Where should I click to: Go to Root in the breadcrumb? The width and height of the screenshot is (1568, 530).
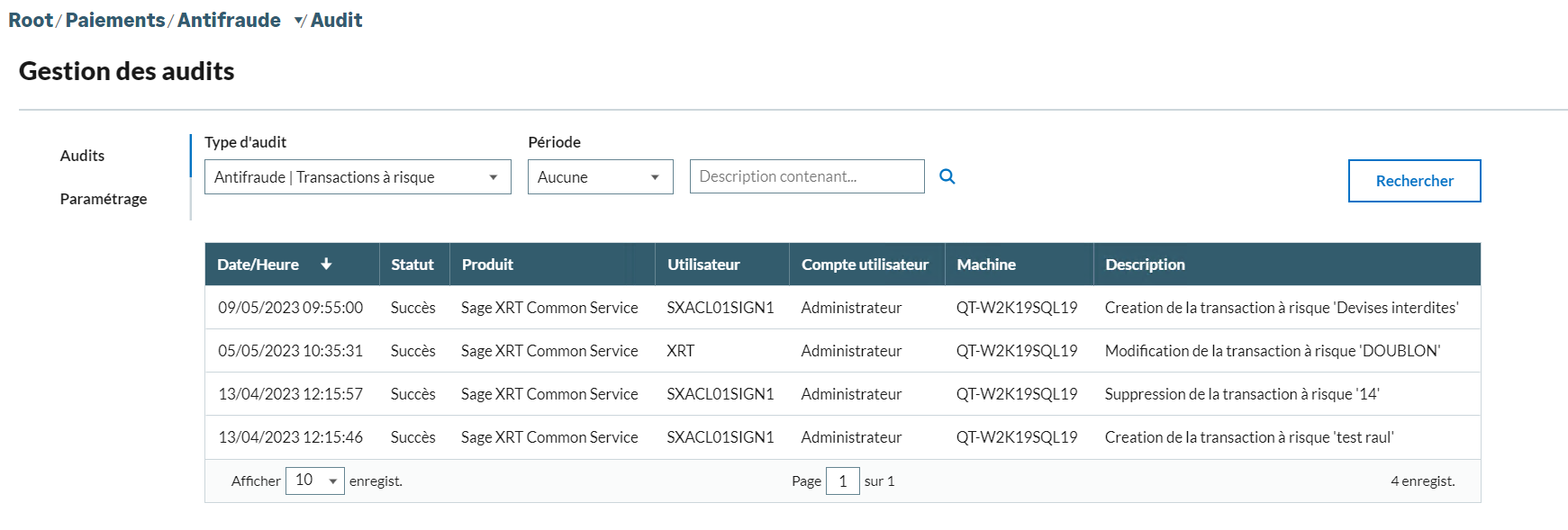coord(31,20)
